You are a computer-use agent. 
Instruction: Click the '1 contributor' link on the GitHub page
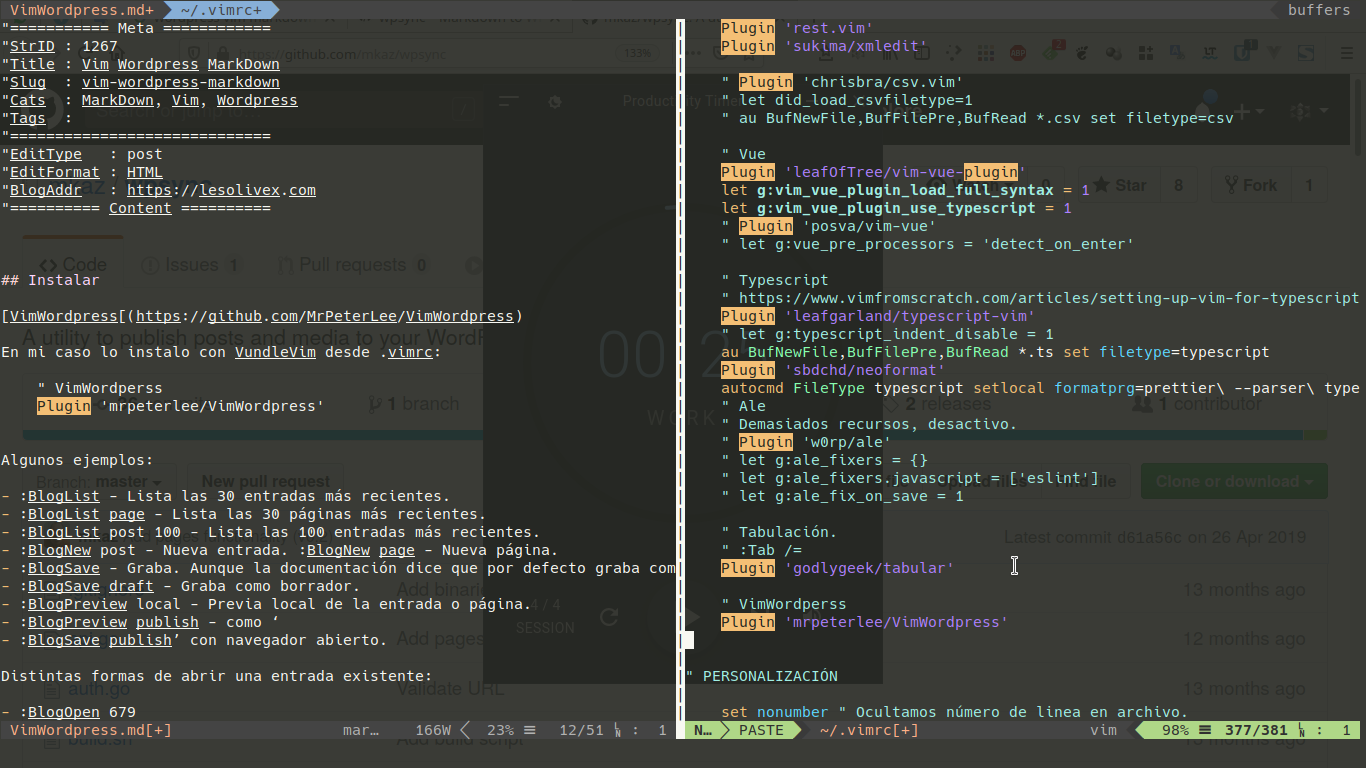tap(1195, 404)
